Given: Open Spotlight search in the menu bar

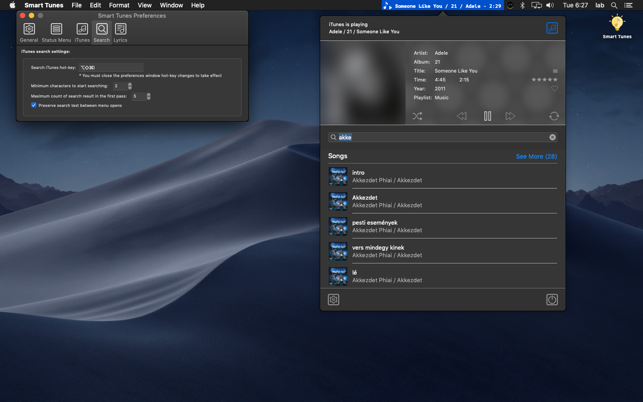Looking at the screenshot, I should (x=614, y=5).
